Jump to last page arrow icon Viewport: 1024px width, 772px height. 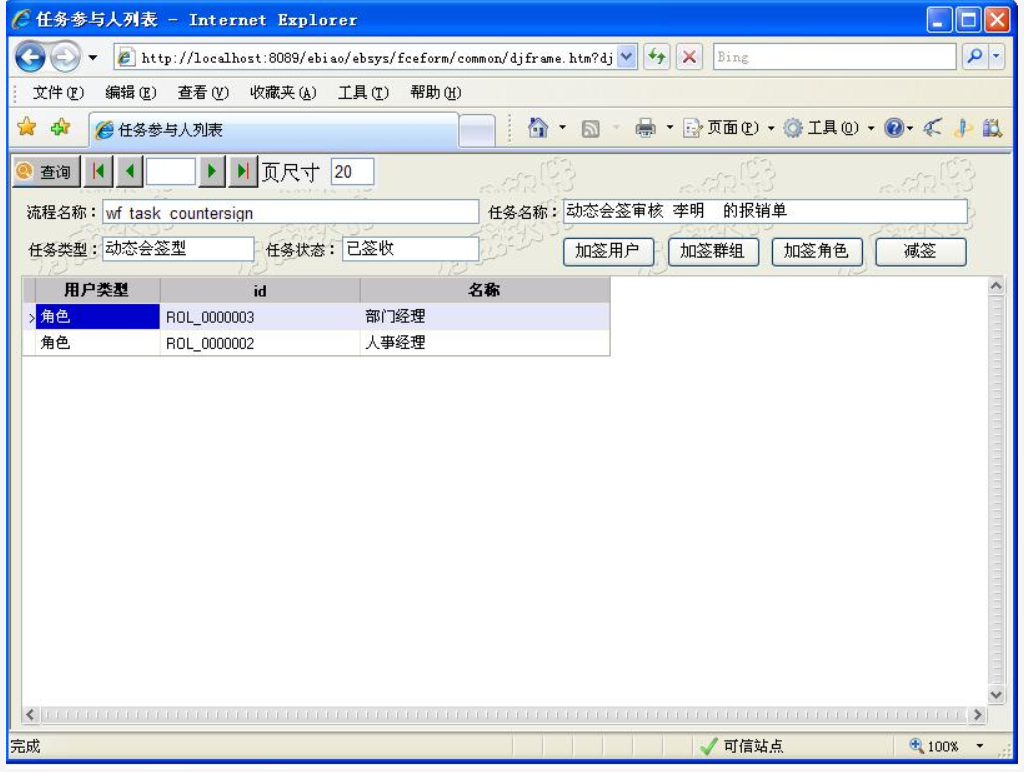pos(243,172)
